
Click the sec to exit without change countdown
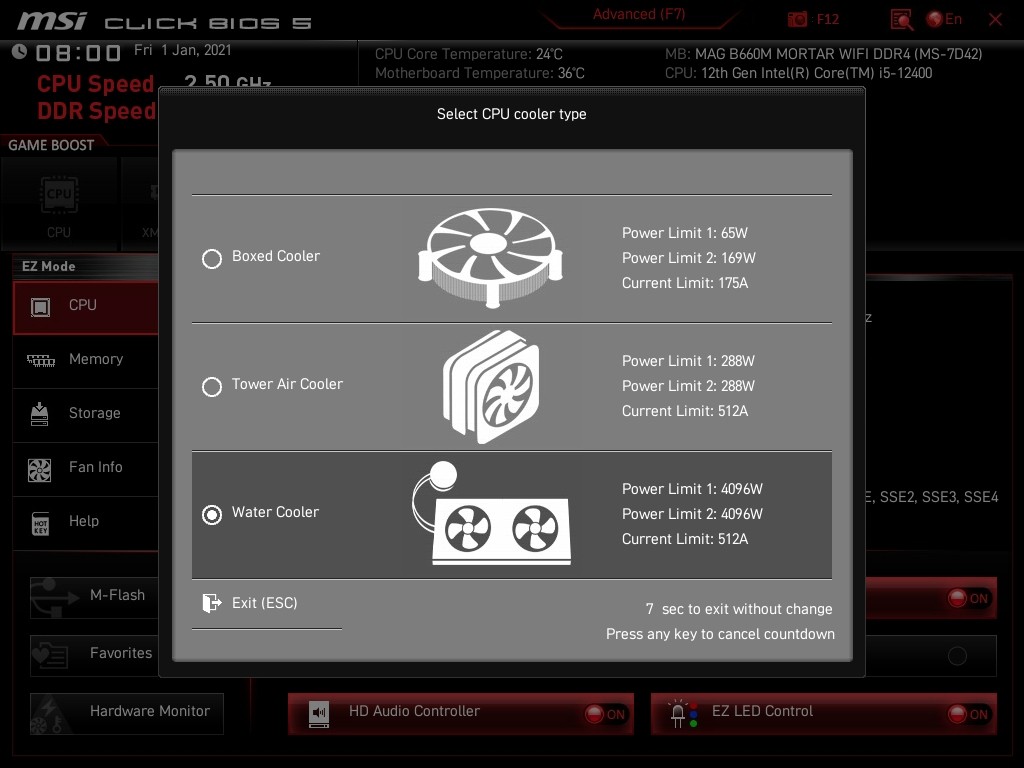pos(739,609)
